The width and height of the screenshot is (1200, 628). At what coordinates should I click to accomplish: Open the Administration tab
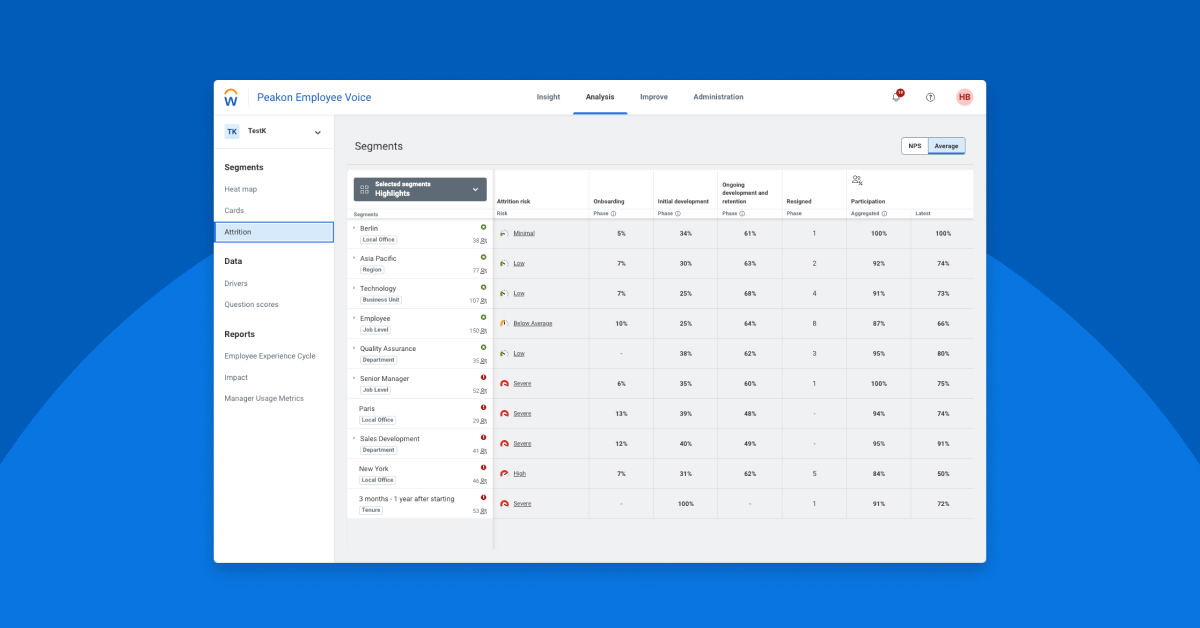[x=718, y=97]
